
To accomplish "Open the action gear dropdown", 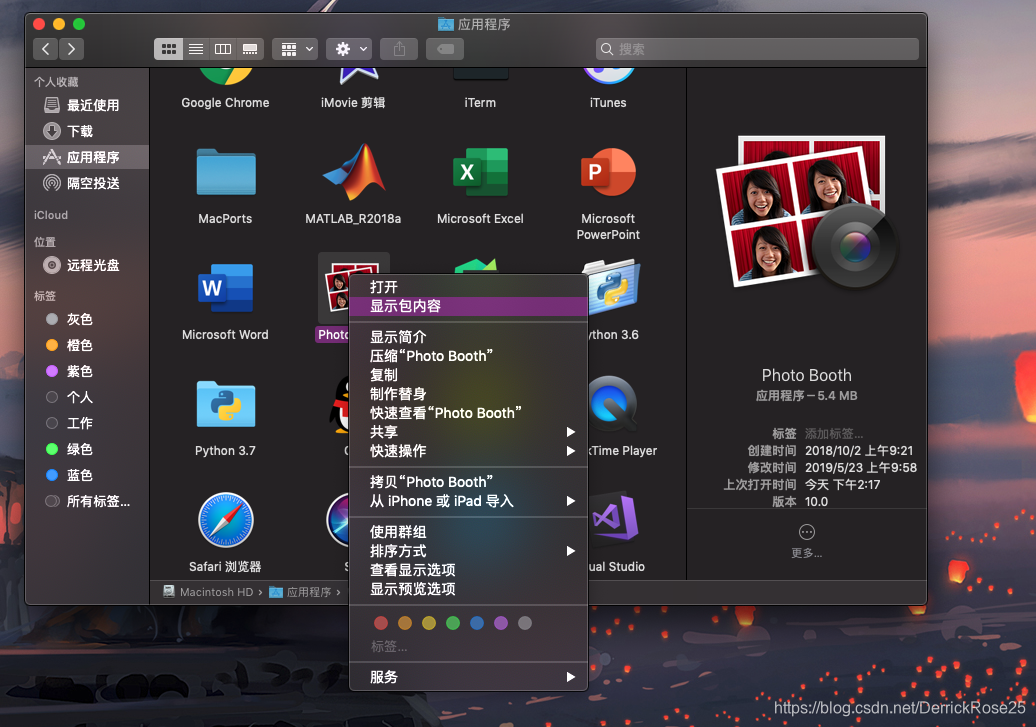I will pos(347,49).
